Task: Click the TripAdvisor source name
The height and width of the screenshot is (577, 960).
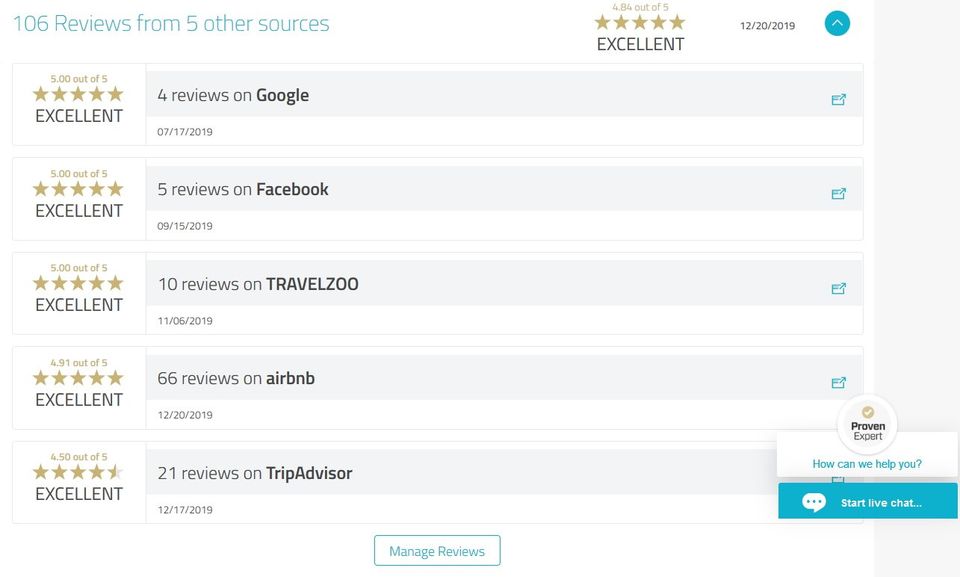Action: click(312, 473)
